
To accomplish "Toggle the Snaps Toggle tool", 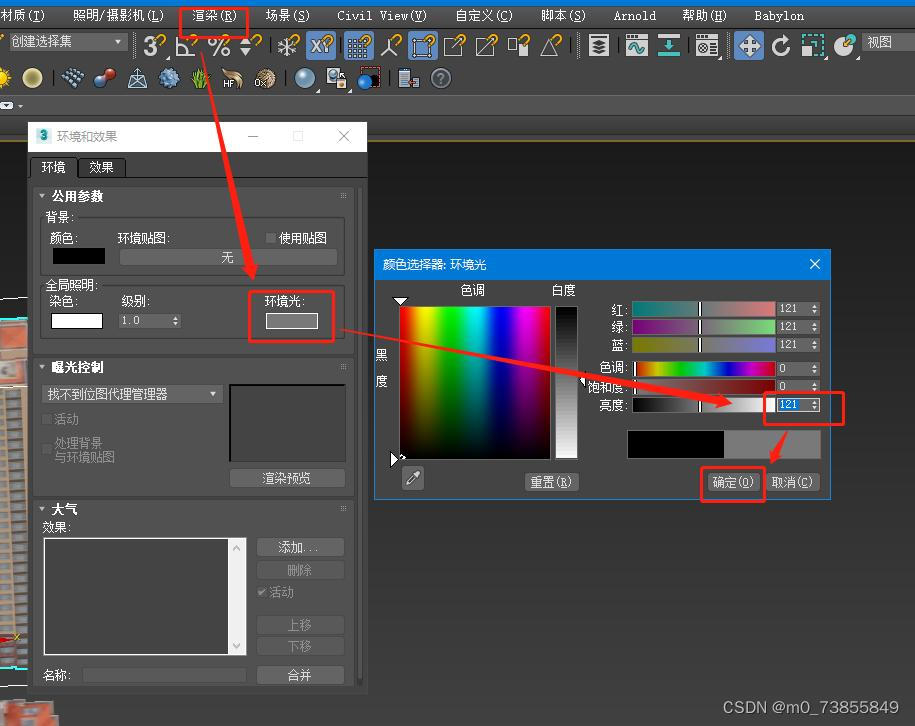I will point(150,46).
